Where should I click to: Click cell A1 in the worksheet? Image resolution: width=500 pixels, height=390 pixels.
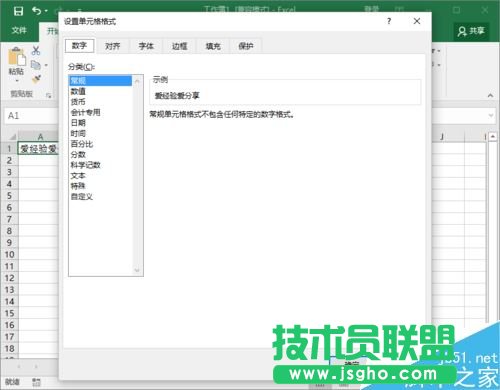[38, 149]
